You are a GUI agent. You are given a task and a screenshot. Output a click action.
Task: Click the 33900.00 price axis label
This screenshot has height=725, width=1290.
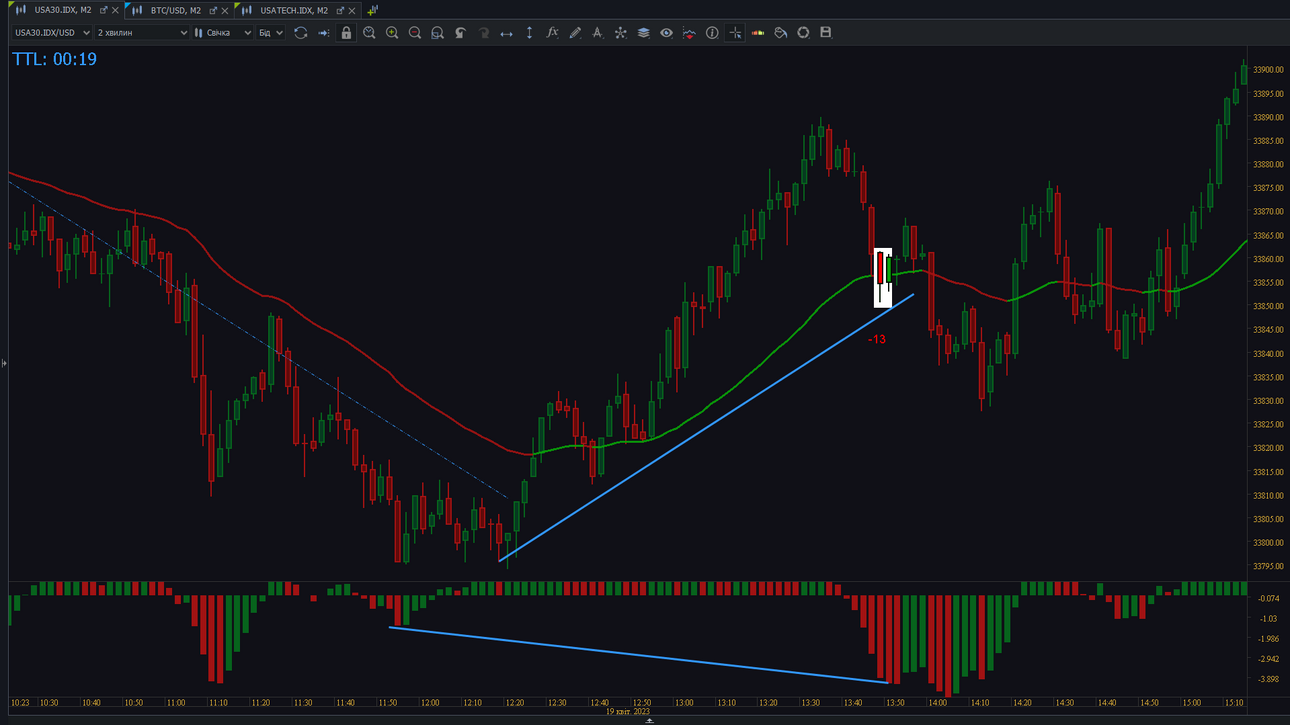click(1268, 70)
